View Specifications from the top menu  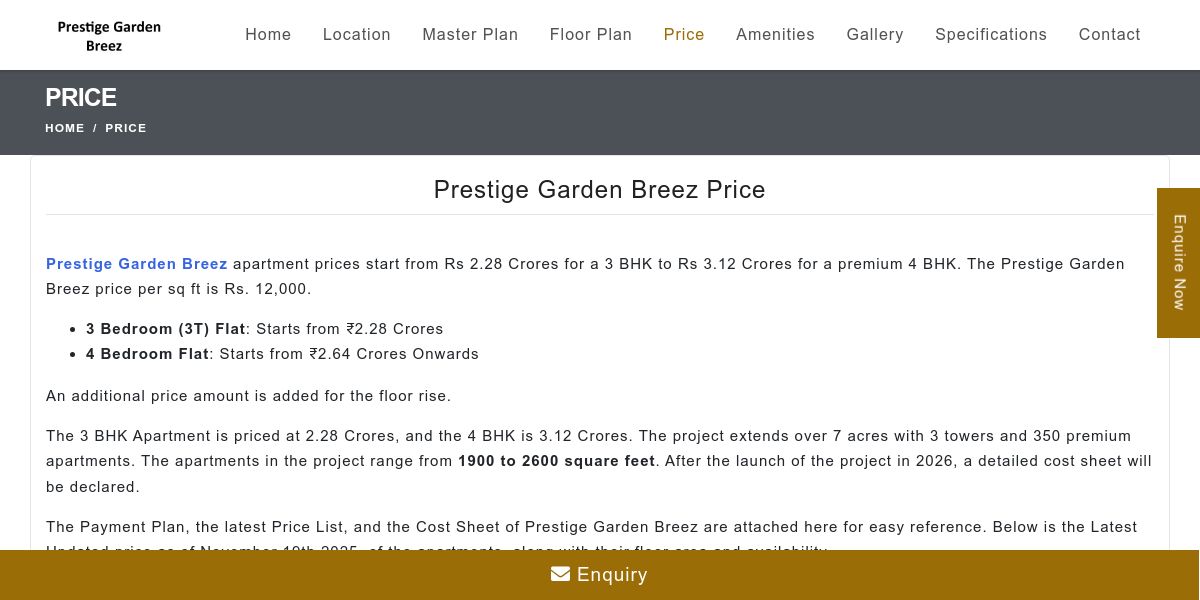point(991,34)
